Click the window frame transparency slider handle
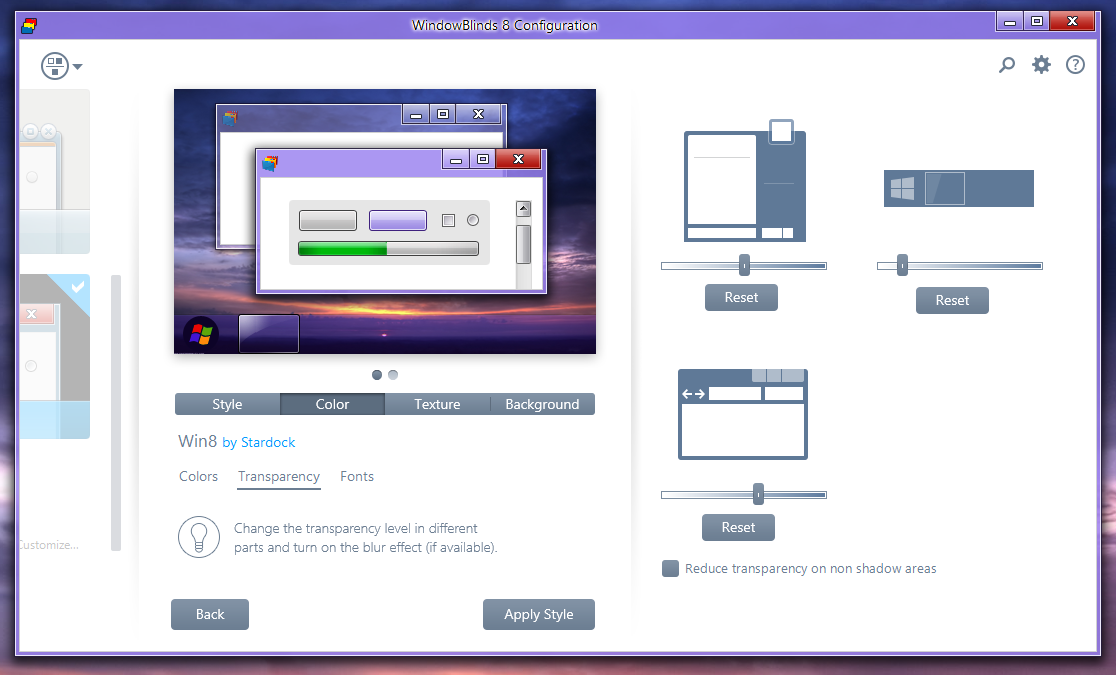 (759, 494)
